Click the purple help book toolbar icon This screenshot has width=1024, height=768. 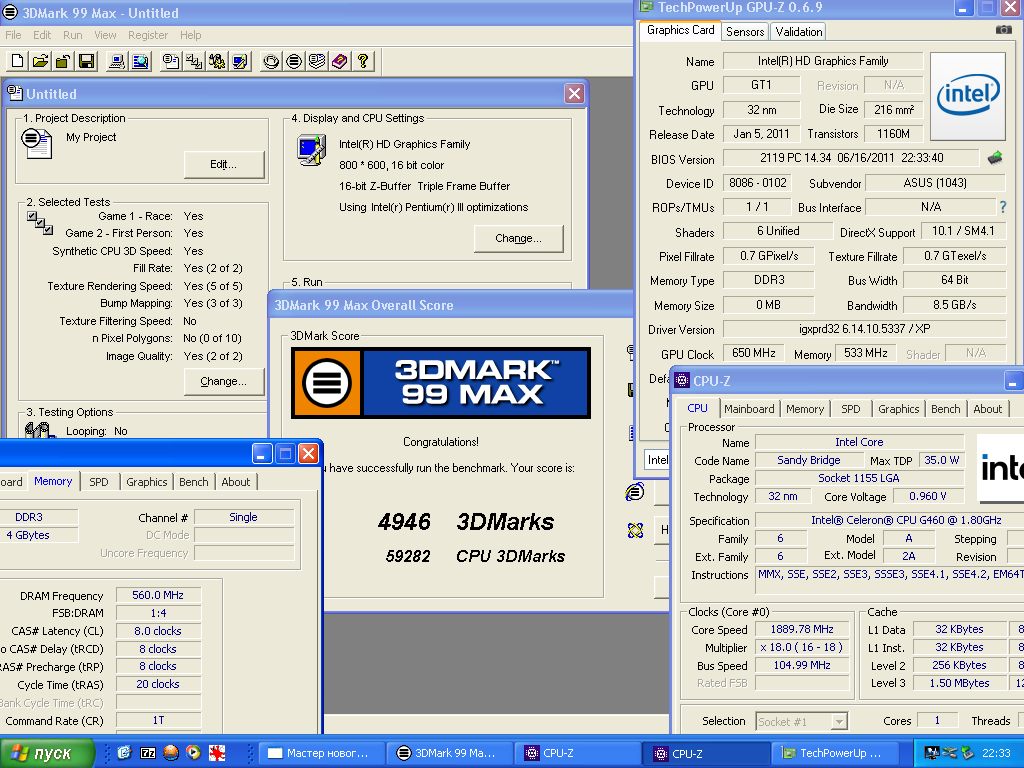pyautogui.click(x=340, y=61)
